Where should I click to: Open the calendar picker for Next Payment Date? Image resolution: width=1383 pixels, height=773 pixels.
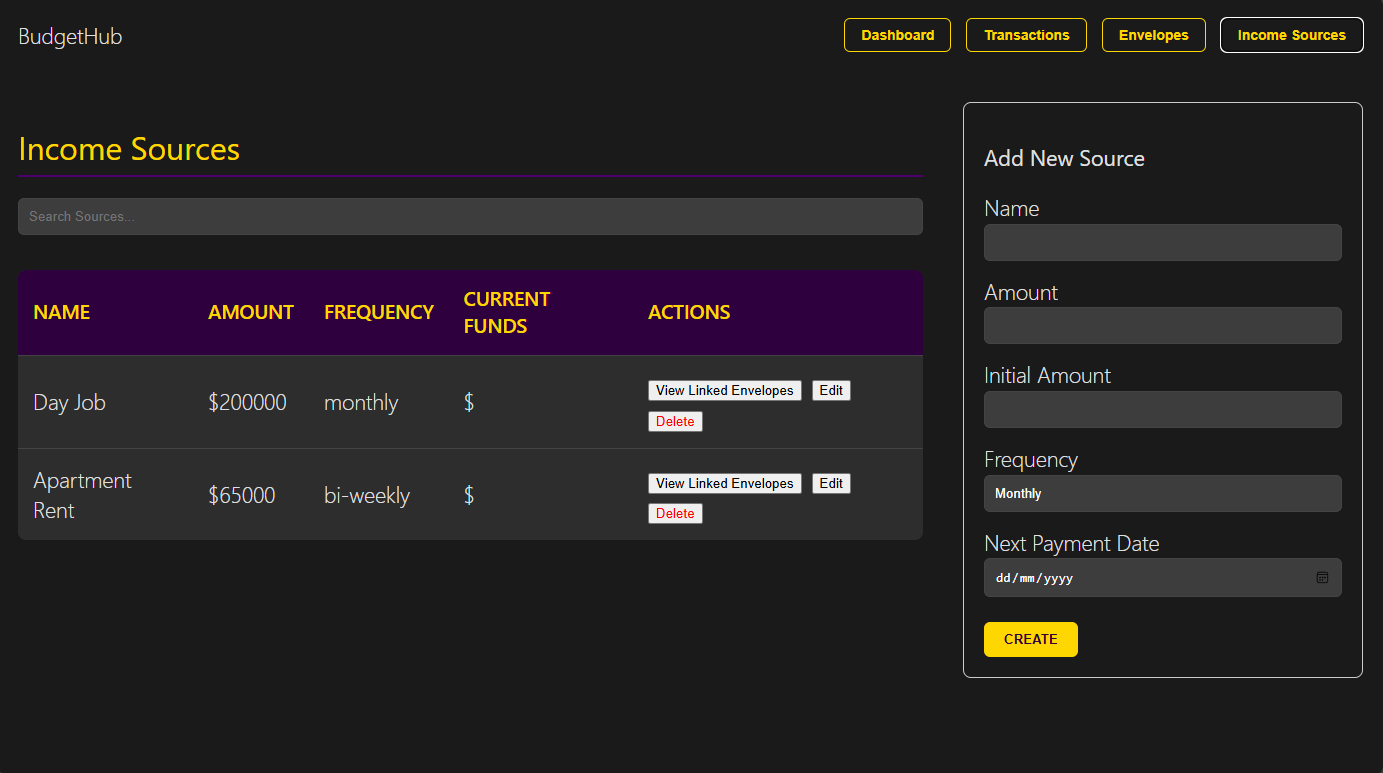point(1321,577)
